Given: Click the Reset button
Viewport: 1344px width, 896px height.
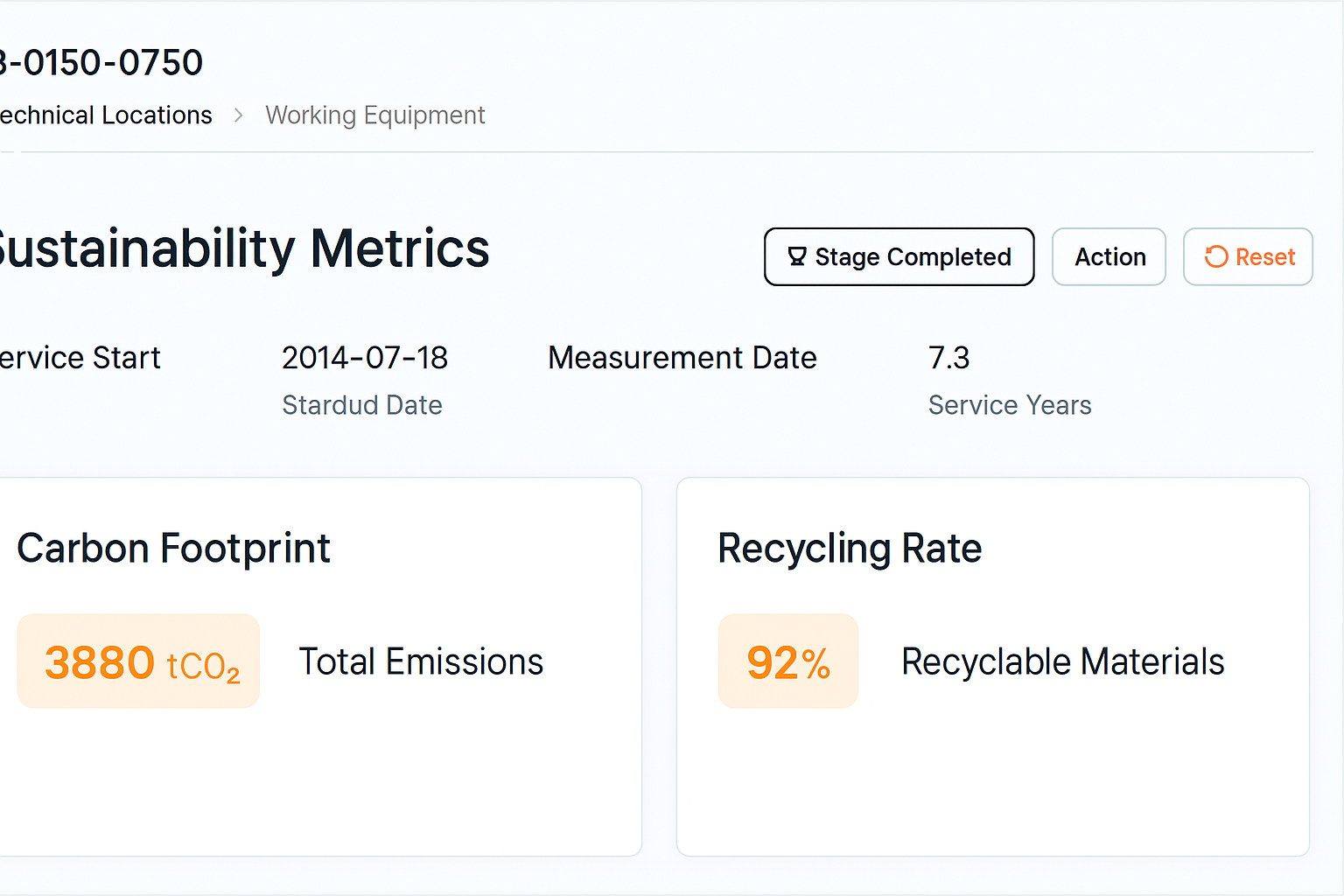Looking at the screenshot, I should pyautogui.click(x=1248, y=256).
